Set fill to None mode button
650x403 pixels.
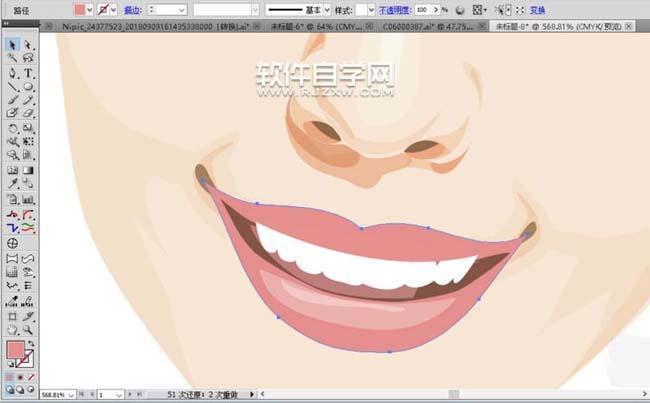point(30,377)
